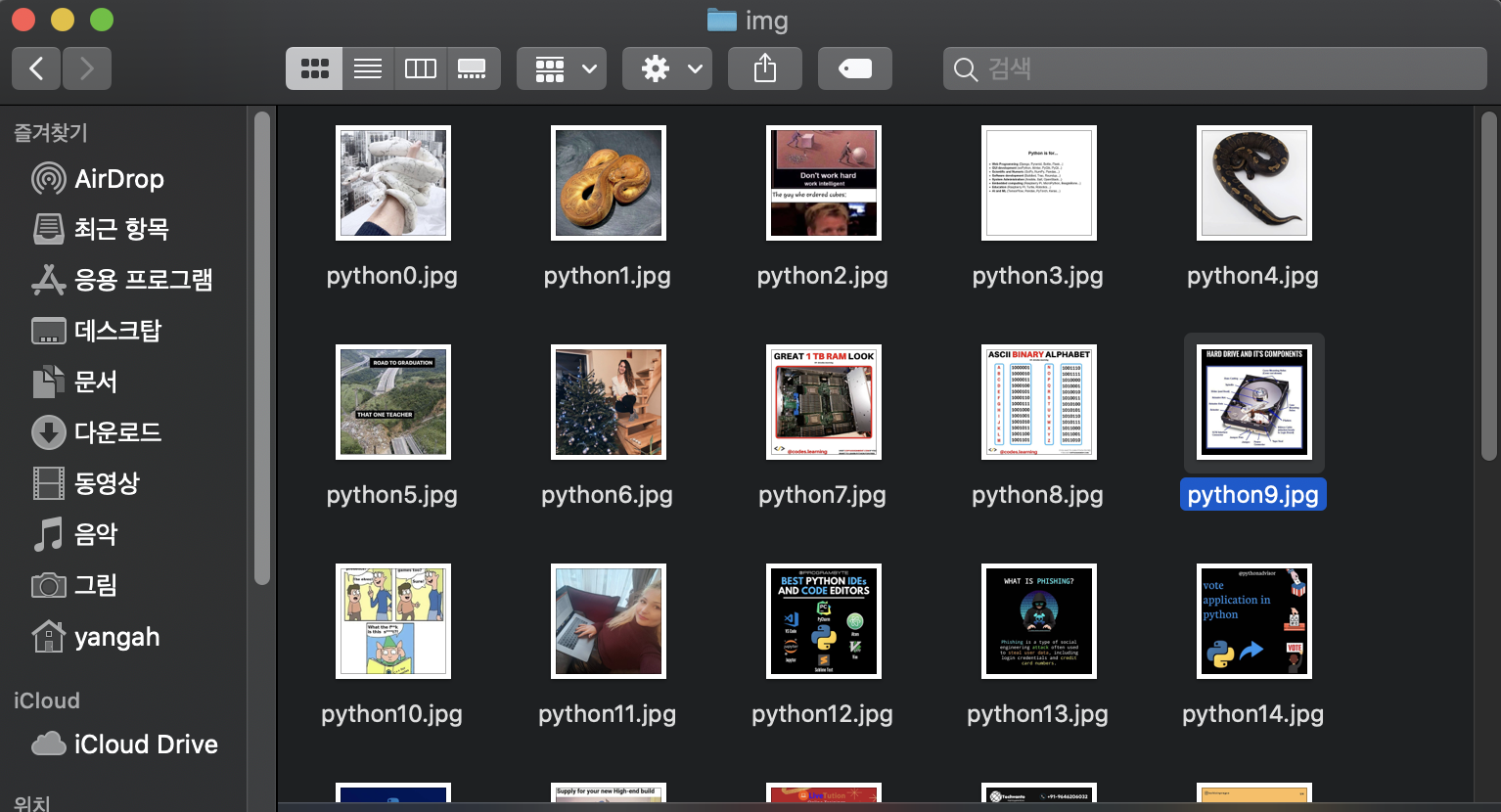Select the python13.jpg phishing thumbnail

click(x=1039, y=621)
